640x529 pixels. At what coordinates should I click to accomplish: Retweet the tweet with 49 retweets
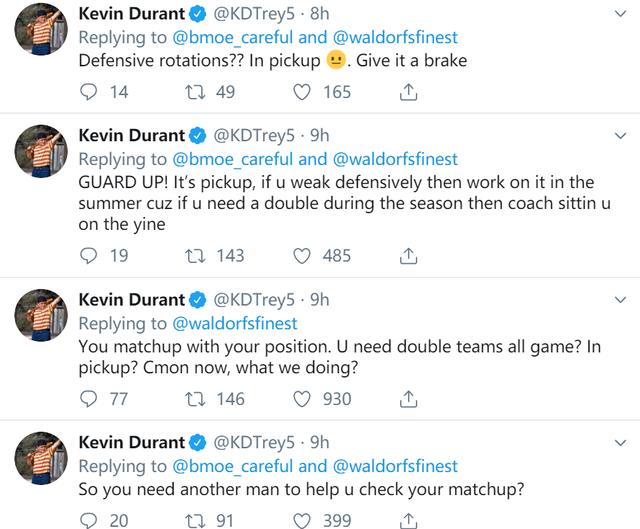tap(195, 92)
